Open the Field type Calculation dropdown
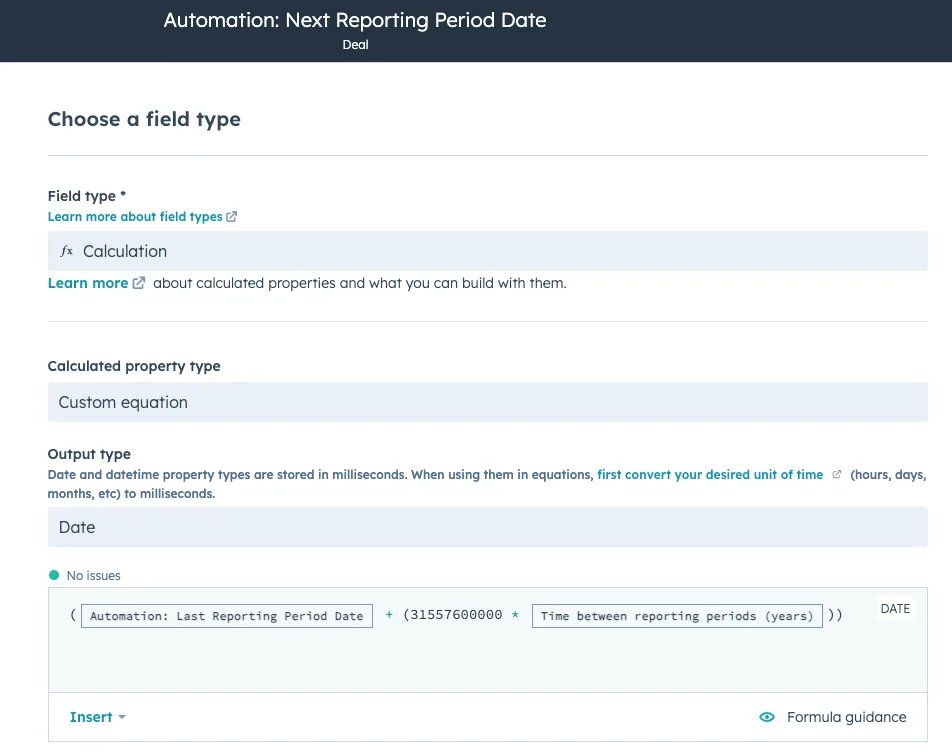 (488, 251)
